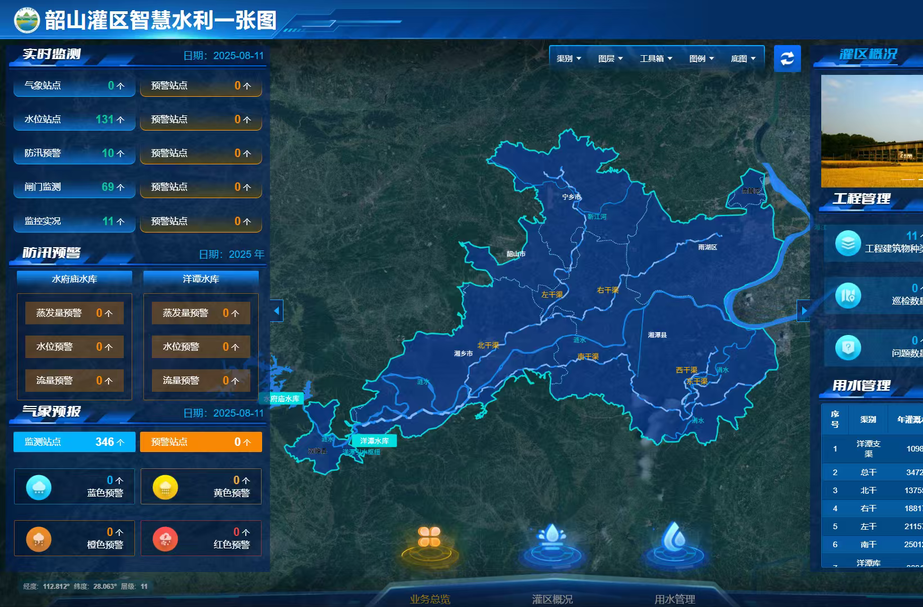Image resolution: width=923 pixels, height=607 pixels.
Task: Expand the 工具箱 dropdown
Action: tap(655, 59)
